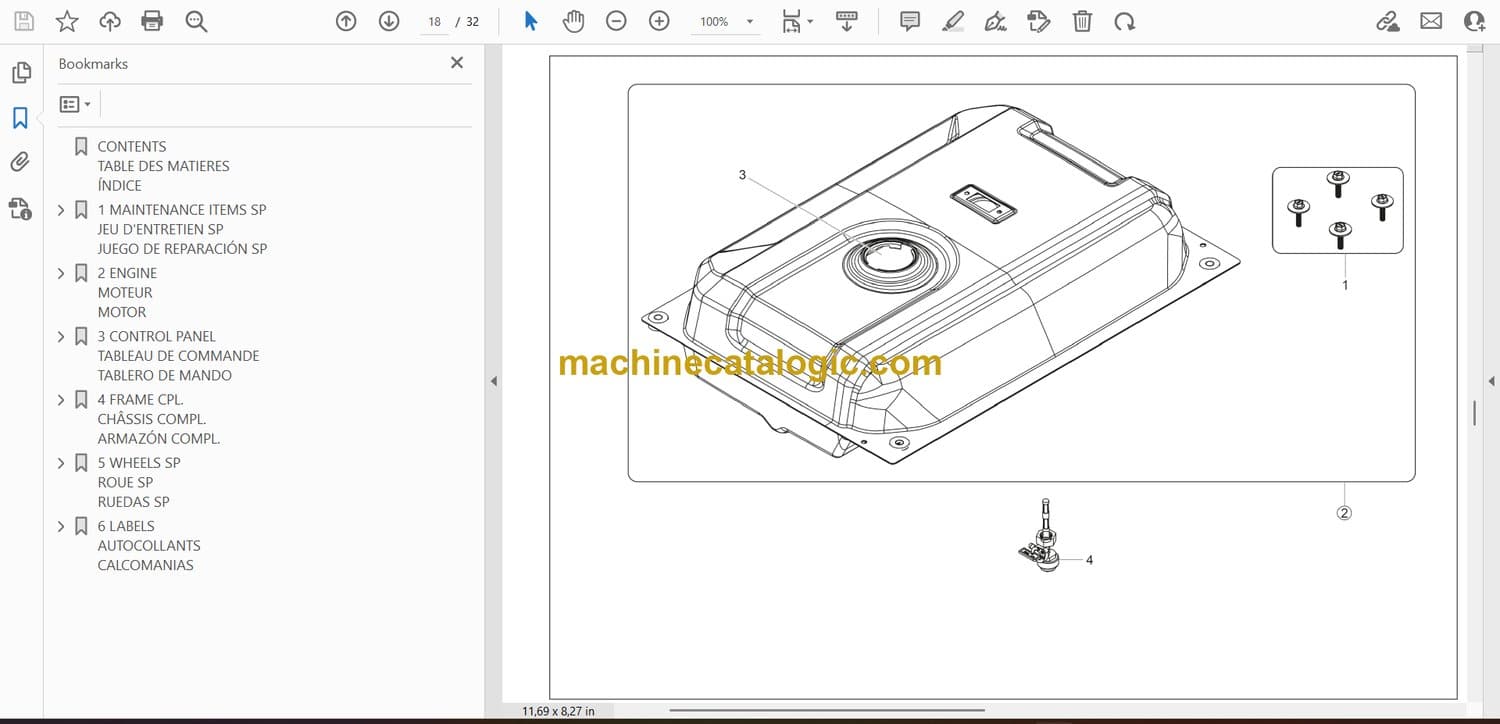Open the bookmark options menu dropdown

pos(75,104)
